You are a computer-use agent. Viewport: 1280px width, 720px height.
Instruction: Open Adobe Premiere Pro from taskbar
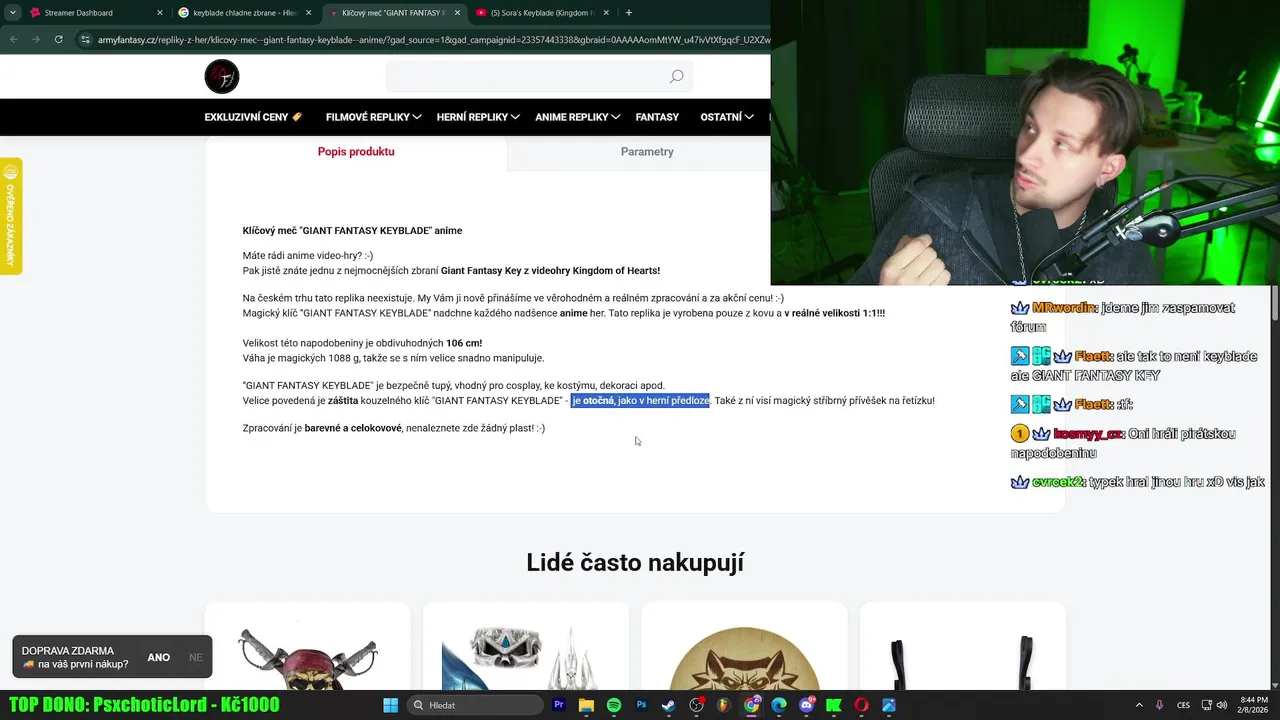(559, 705)
